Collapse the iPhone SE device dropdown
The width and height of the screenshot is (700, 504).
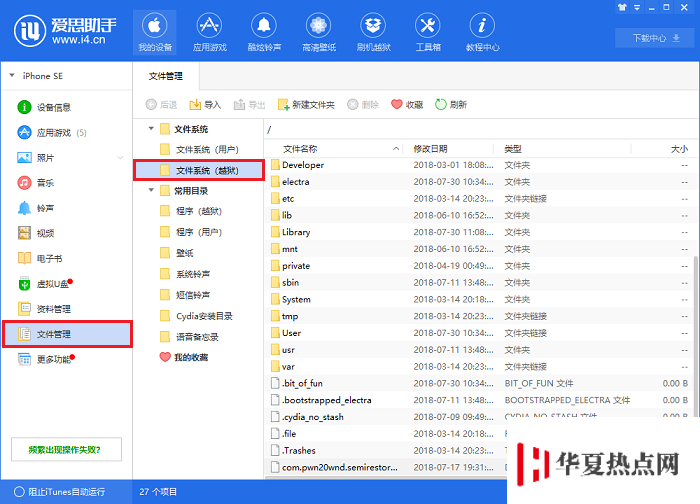click(12, 75)
